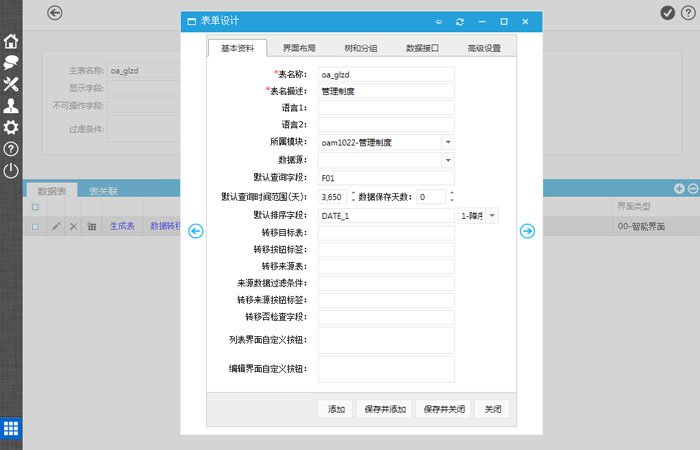Click the checkmark confirm icon top right
The image size is (700, 450).
[667, 12]
